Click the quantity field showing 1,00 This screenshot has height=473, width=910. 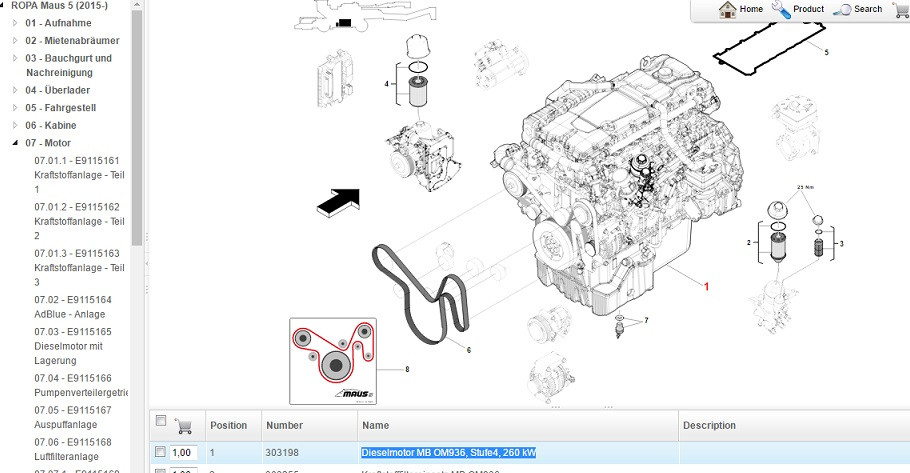[183, 453]
